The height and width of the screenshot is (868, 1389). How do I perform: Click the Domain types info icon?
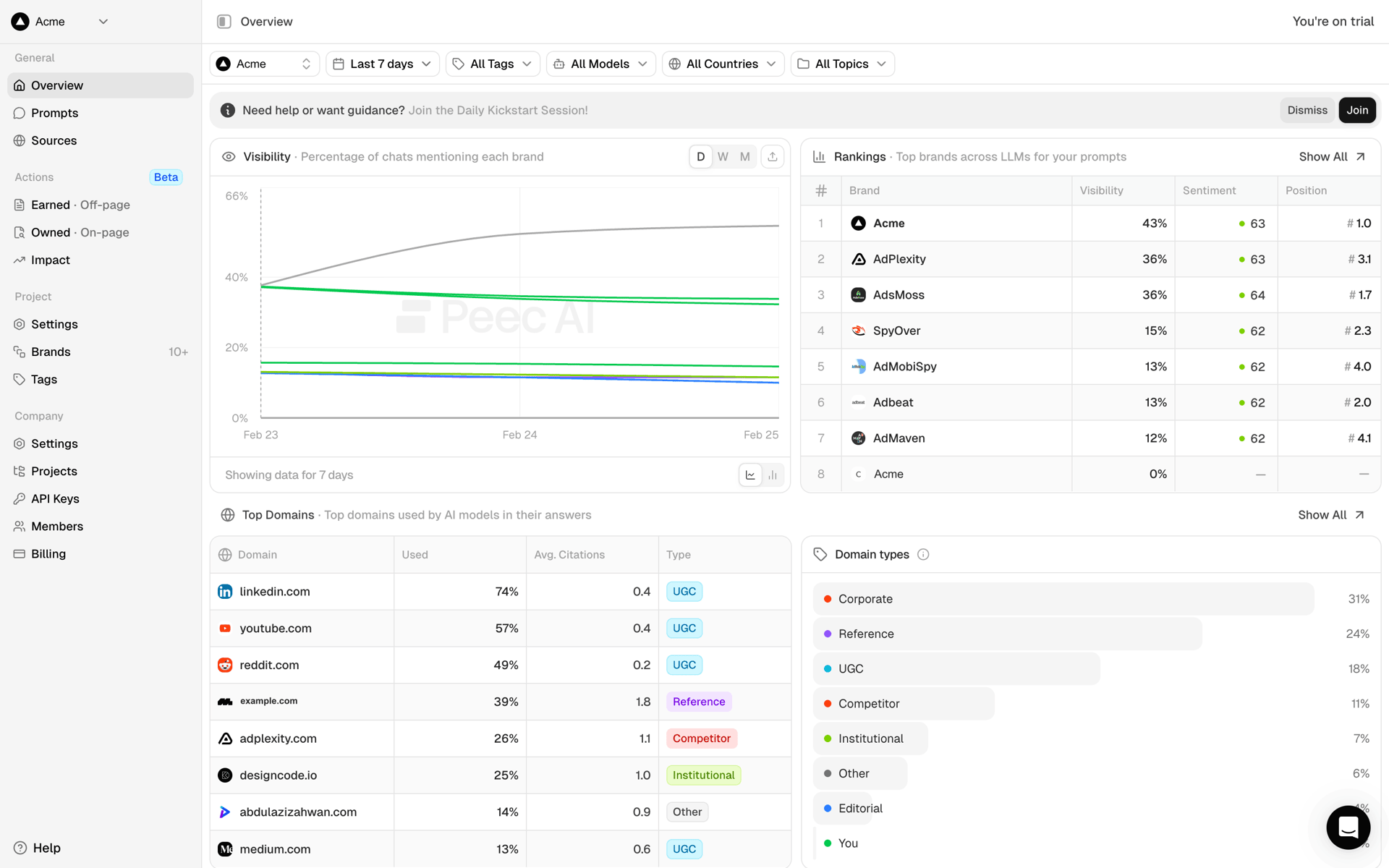pyautogui.click(x=923, y=554)
